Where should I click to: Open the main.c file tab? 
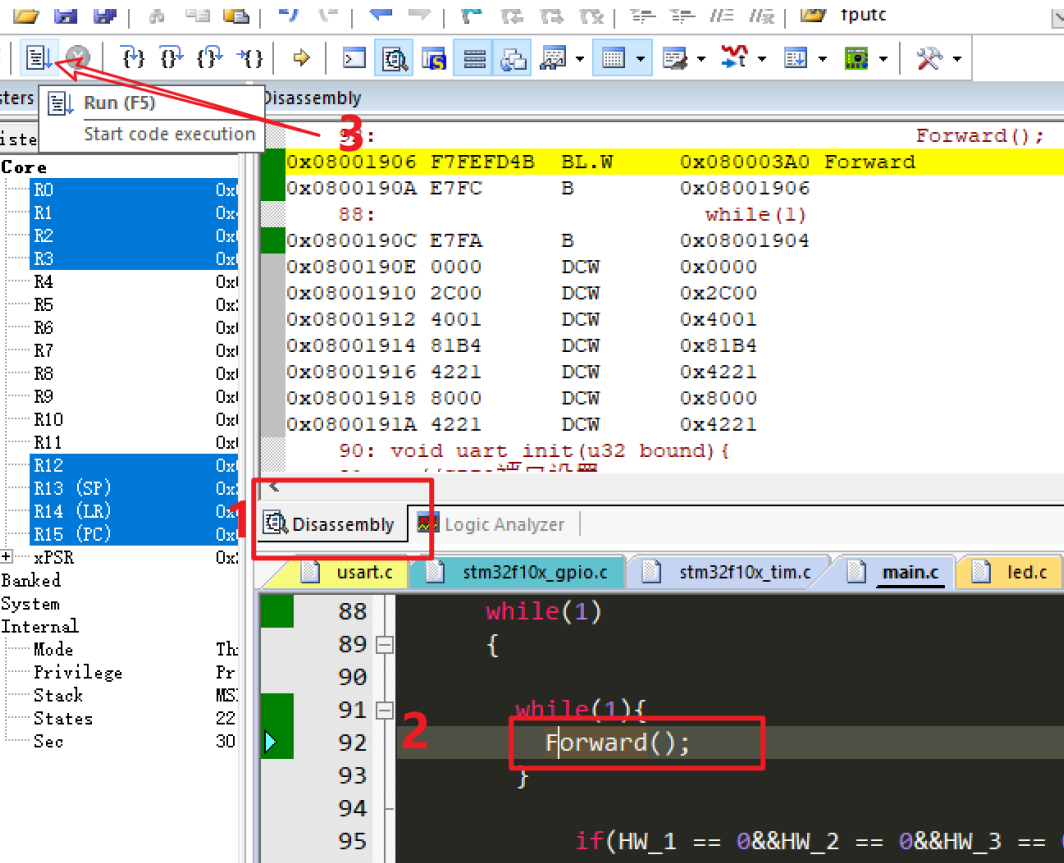(x=898, y=572)
